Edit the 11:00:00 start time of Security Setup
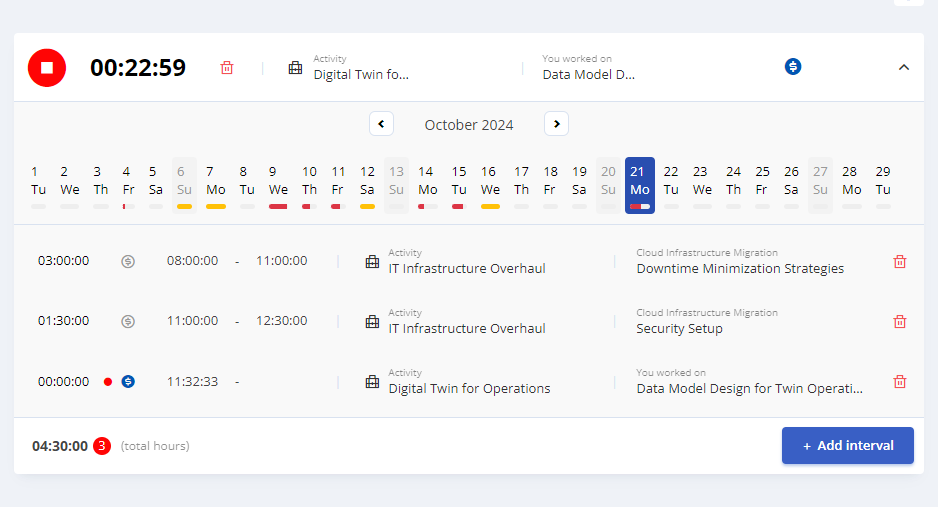Screen dimensions: 938x507 click(x=192, y=321)
